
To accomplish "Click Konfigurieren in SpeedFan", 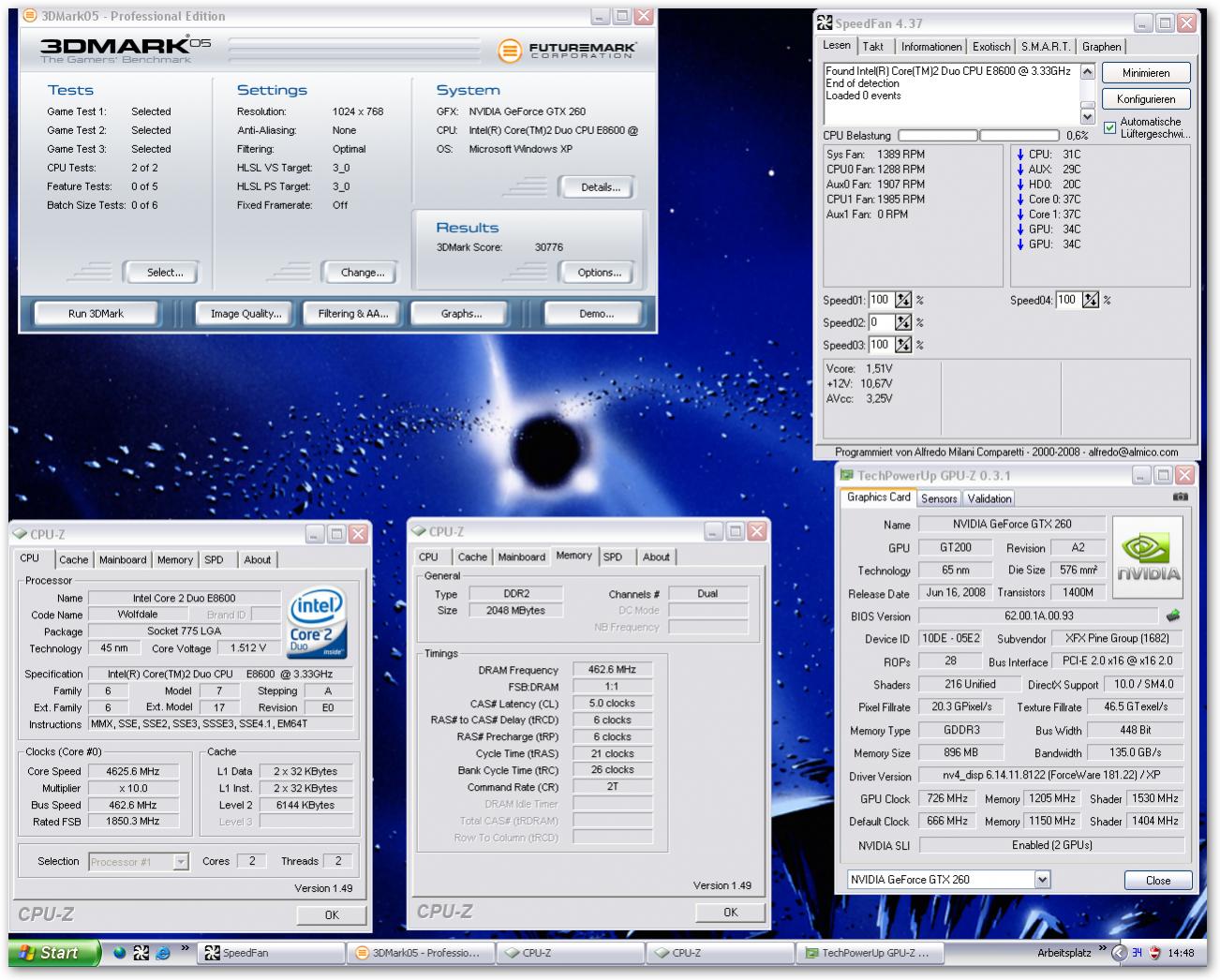I will [x=1145, y=98].
